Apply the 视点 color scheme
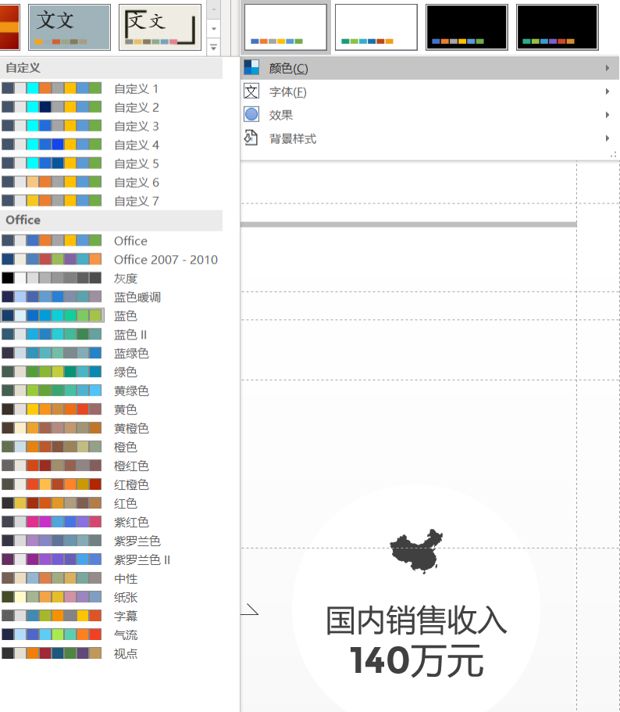This screenshot has width=620, height=712. (x=111, y=653)
